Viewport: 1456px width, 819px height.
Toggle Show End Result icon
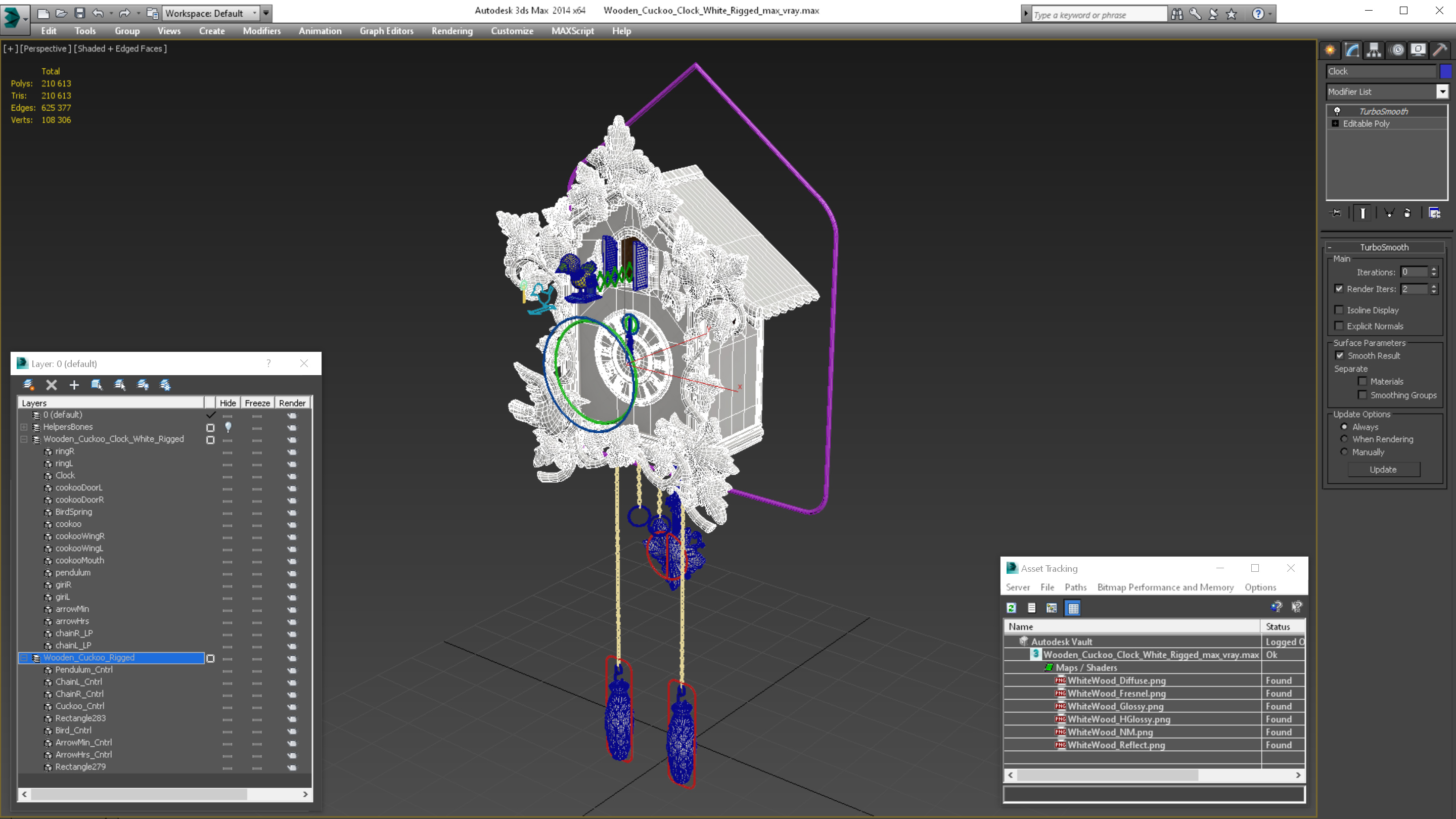tap(1363, 213)
